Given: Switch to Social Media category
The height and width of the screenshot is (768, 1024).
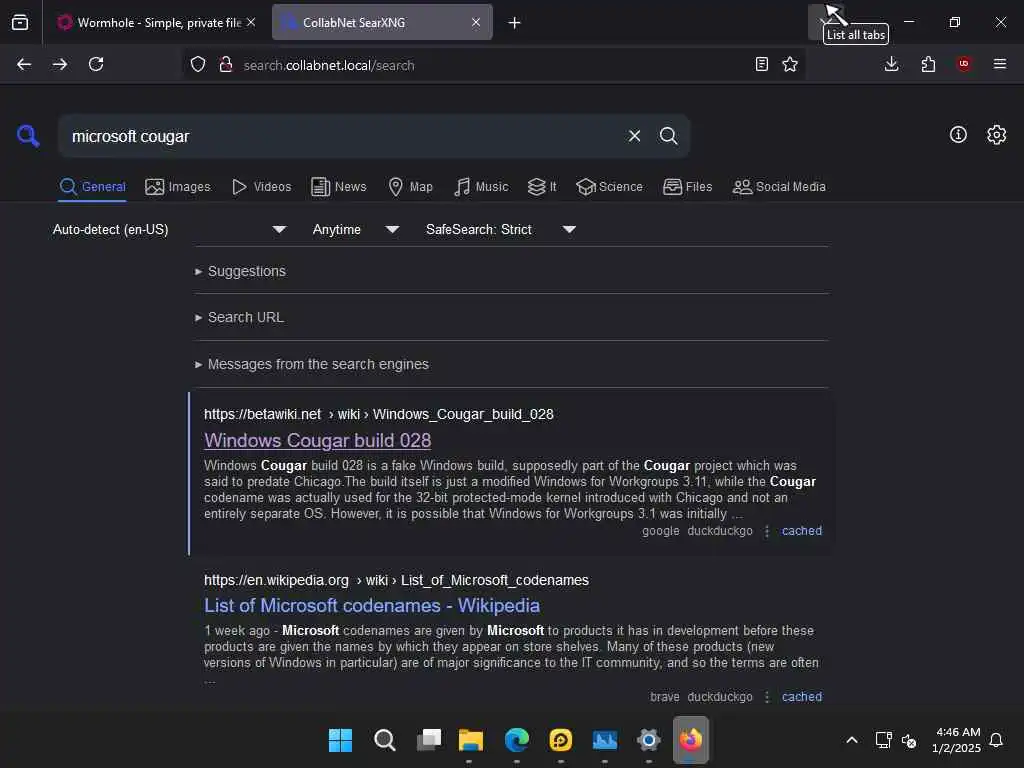Looking at the screenshot, I should (x=778, y=187).
